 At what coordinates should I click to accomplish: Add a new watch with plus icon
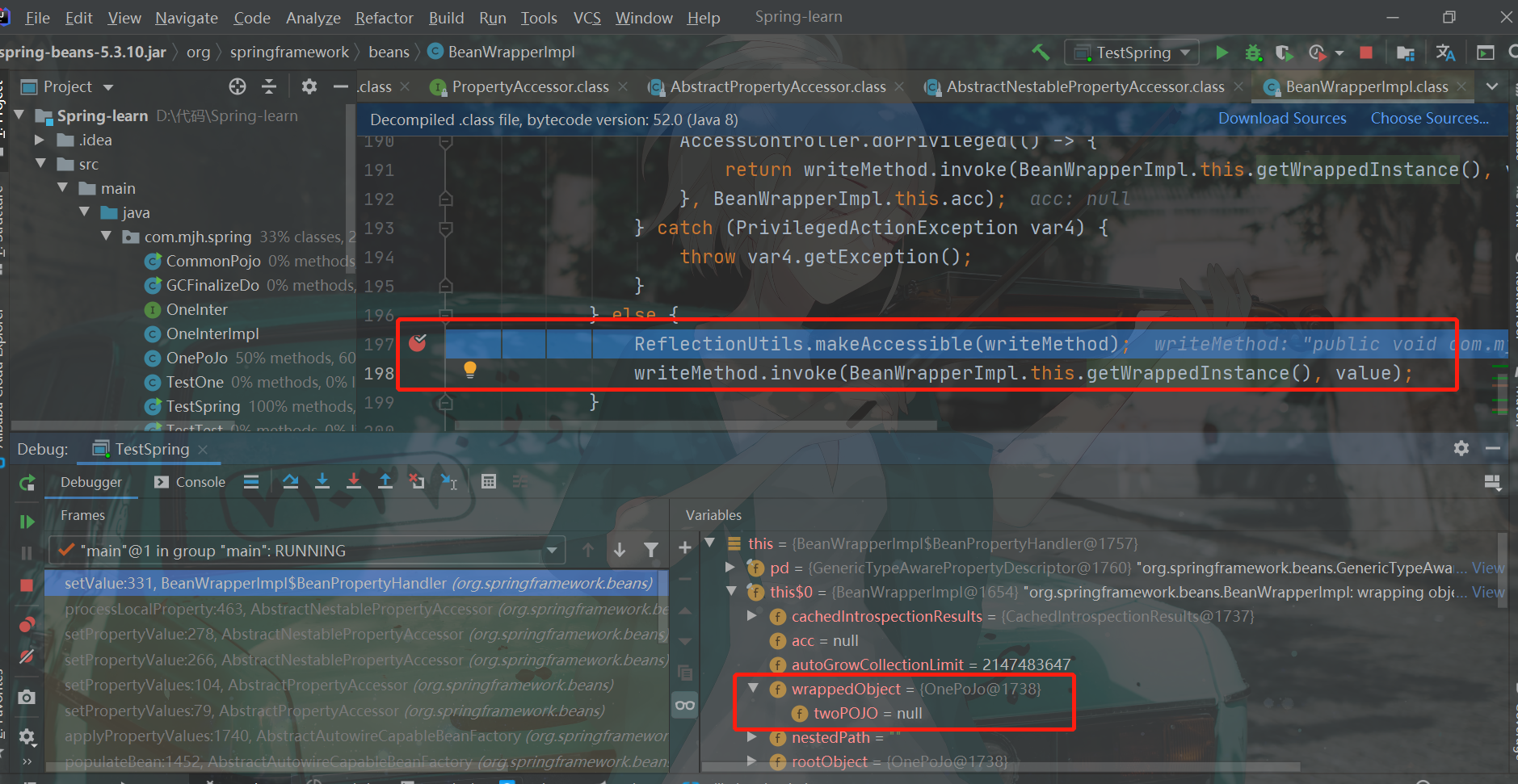[x=685, y=548]
